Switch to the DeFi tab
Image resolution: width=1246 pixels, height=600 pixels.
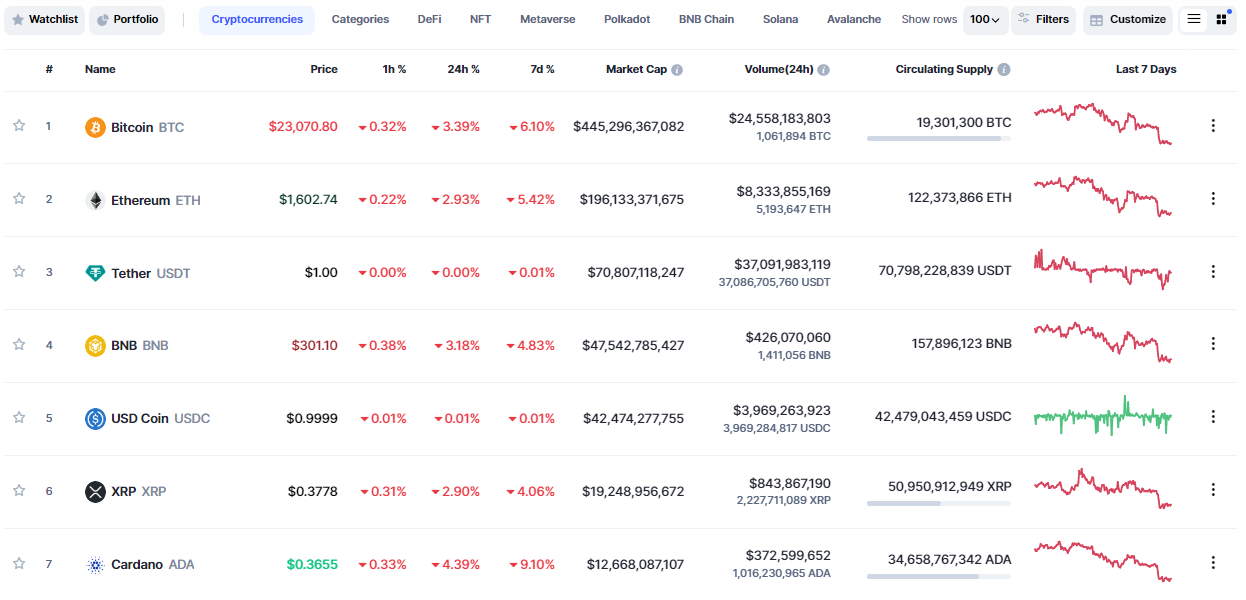pos(429,19)
